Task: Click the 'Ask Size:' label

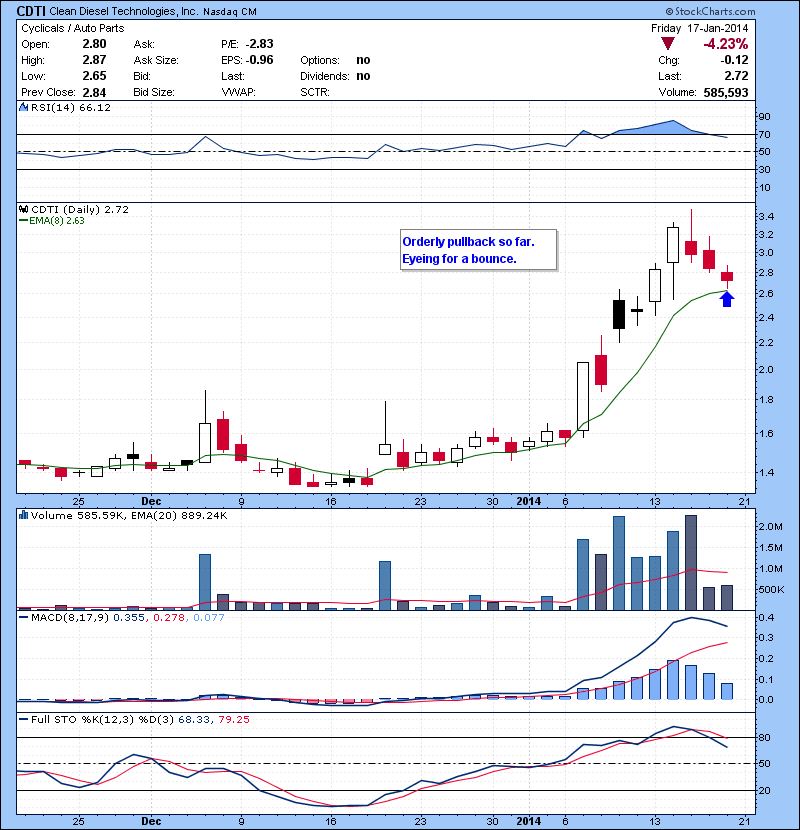Action: tap(156, 60)
